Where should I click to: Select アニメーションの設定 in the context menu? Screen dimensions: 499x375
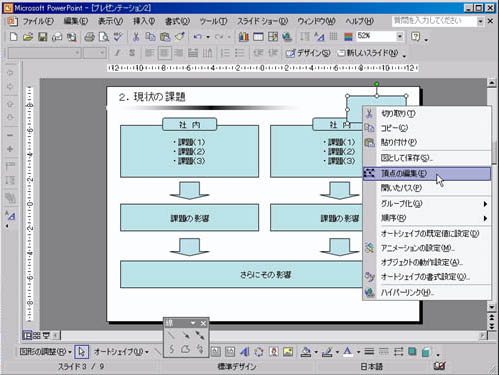(427, 248)
